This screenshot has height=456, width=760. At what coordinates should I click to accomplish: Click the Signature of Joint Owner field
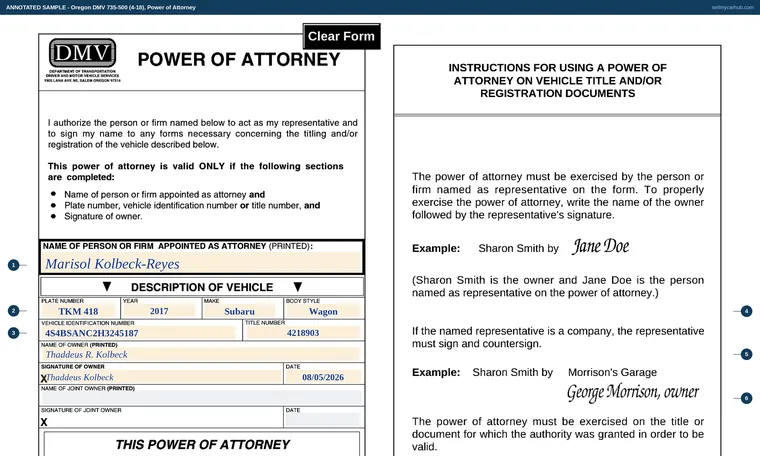[x=162, y=421]
